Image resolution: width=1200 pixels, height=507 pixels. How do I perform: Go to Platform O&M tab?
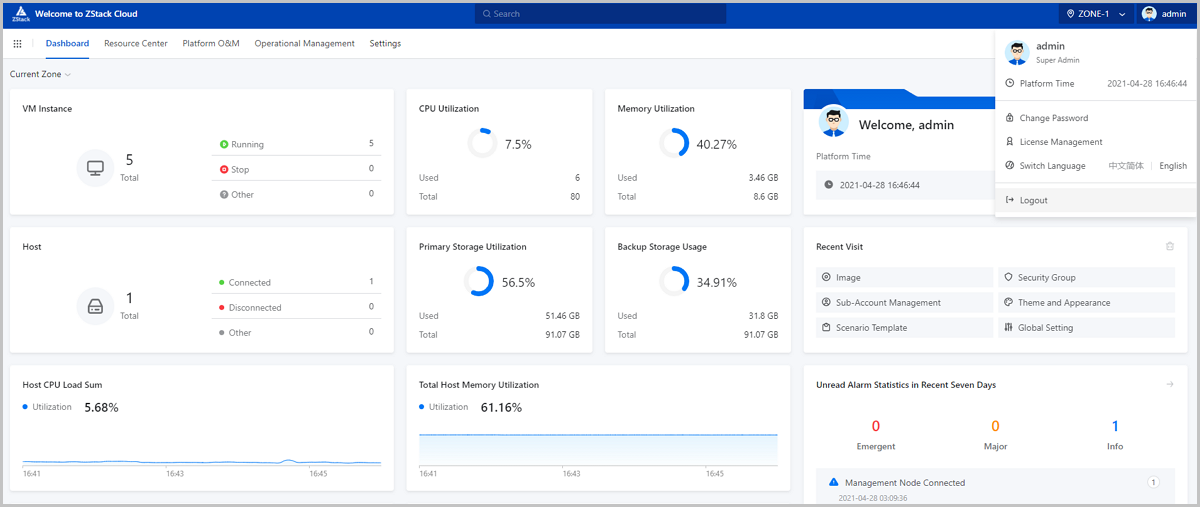(211, 44)
